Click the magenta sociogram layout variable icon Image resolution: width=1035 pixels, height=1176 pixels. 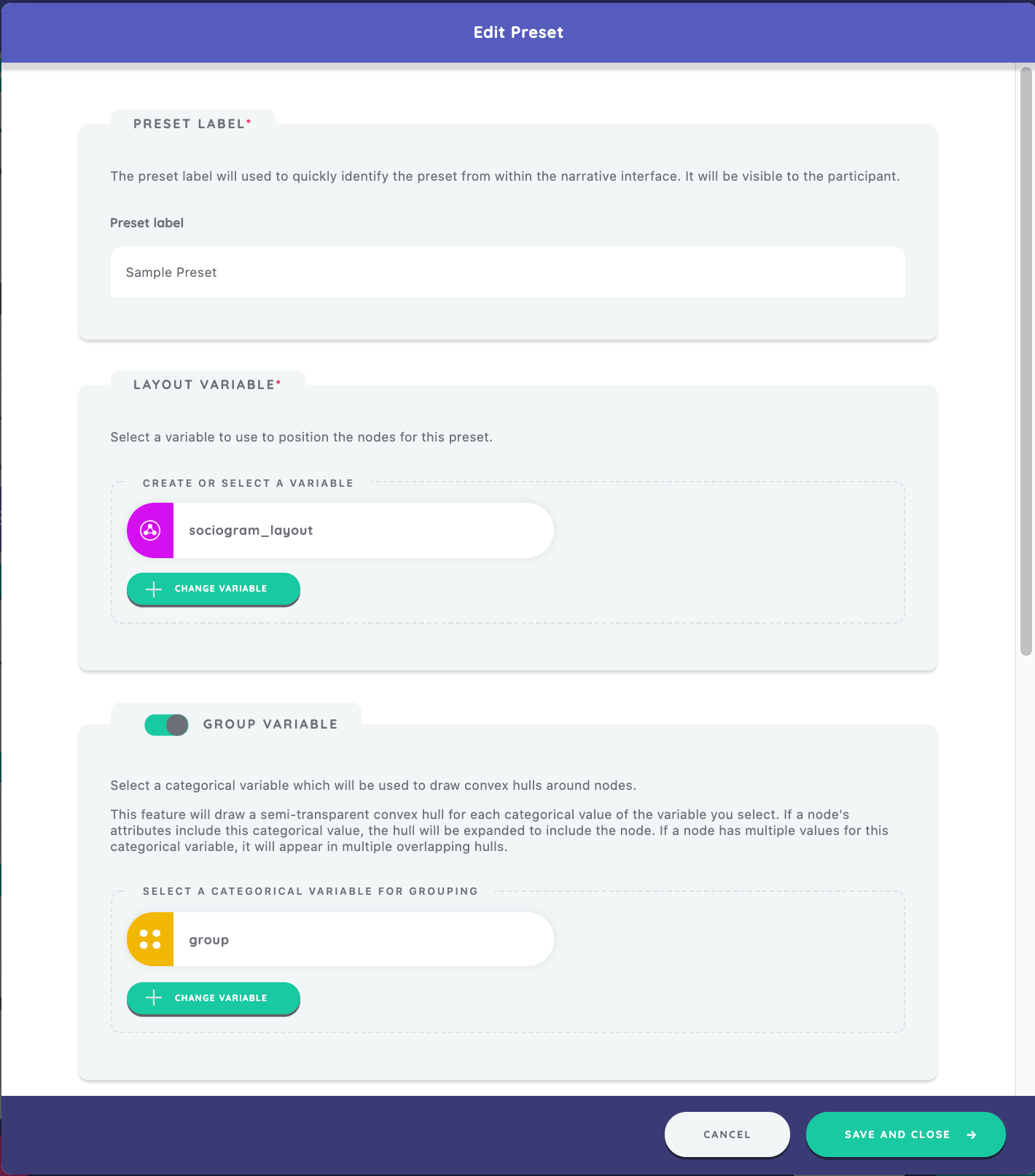pos(150,530)
